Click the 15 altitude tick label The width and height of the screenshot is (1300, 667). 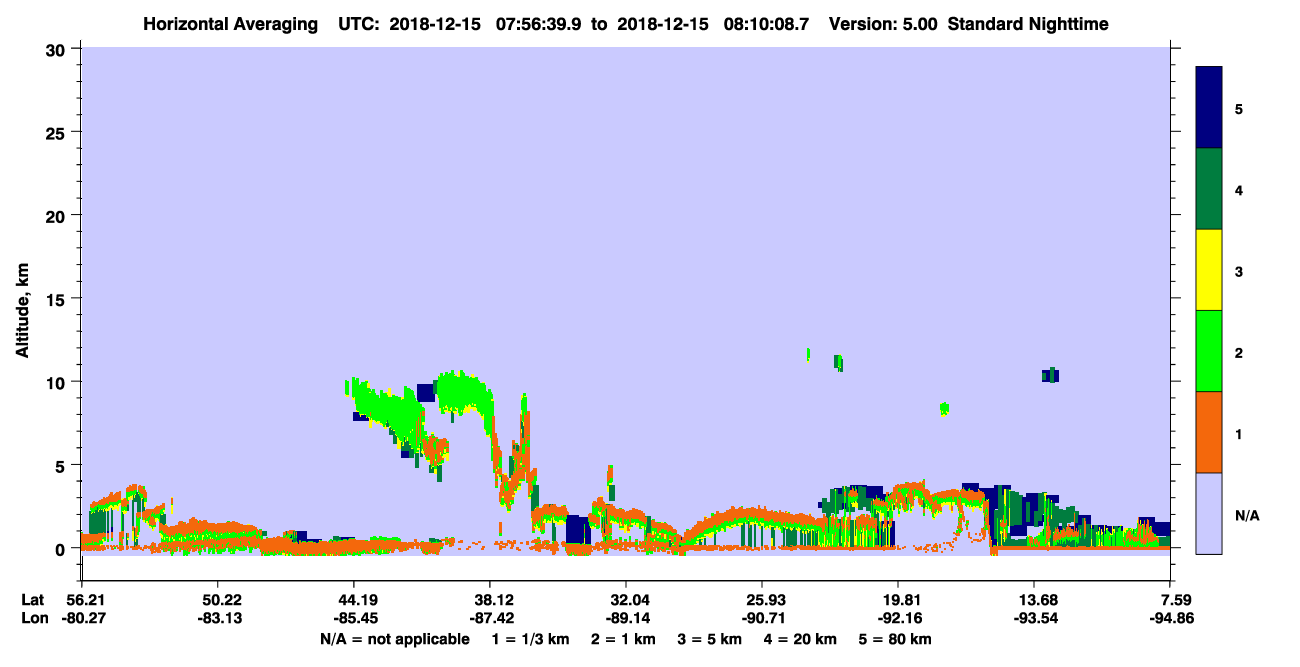coord(57,299)
